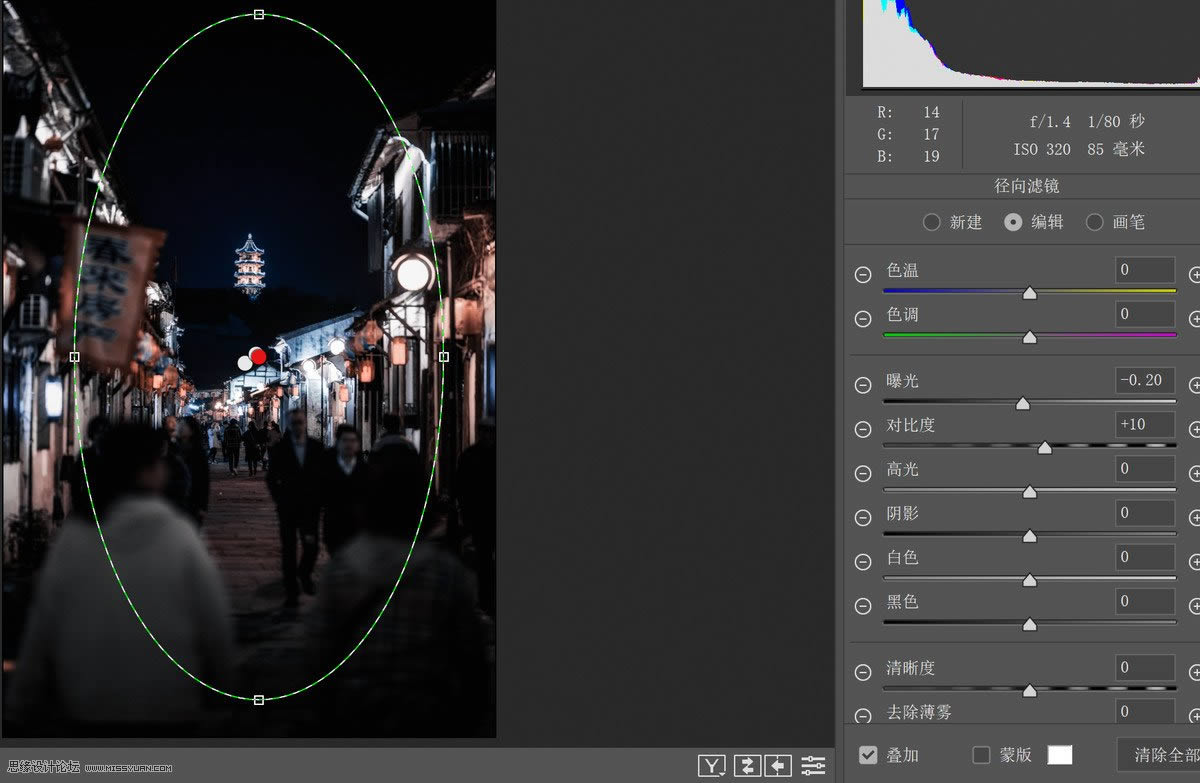Viewport: 1200px width, 783px height.
Task: Click the white mask color swatch
Action: (1059, 754)
